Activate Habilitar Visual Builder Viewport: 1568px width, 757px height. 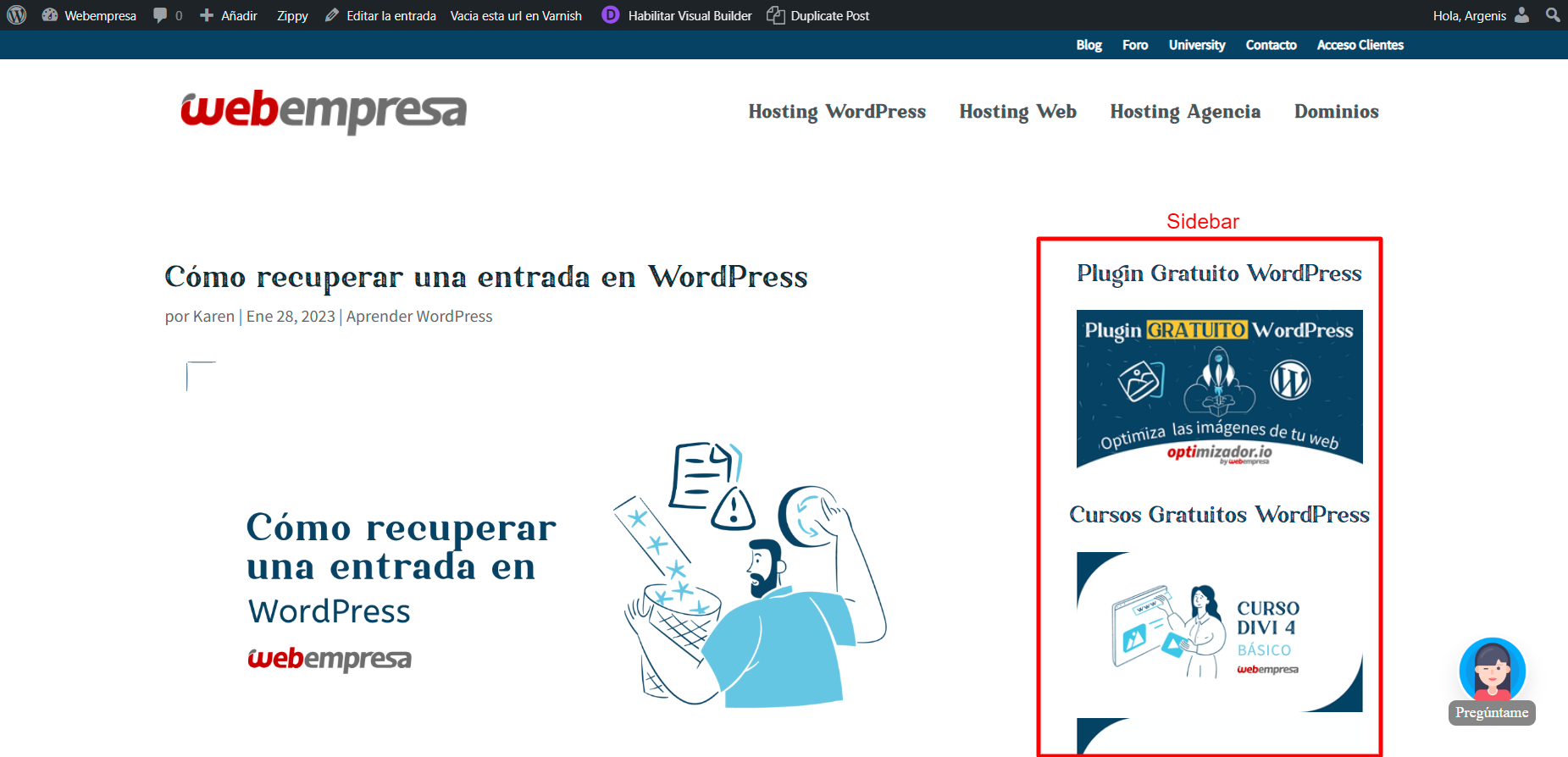(690, 15)
